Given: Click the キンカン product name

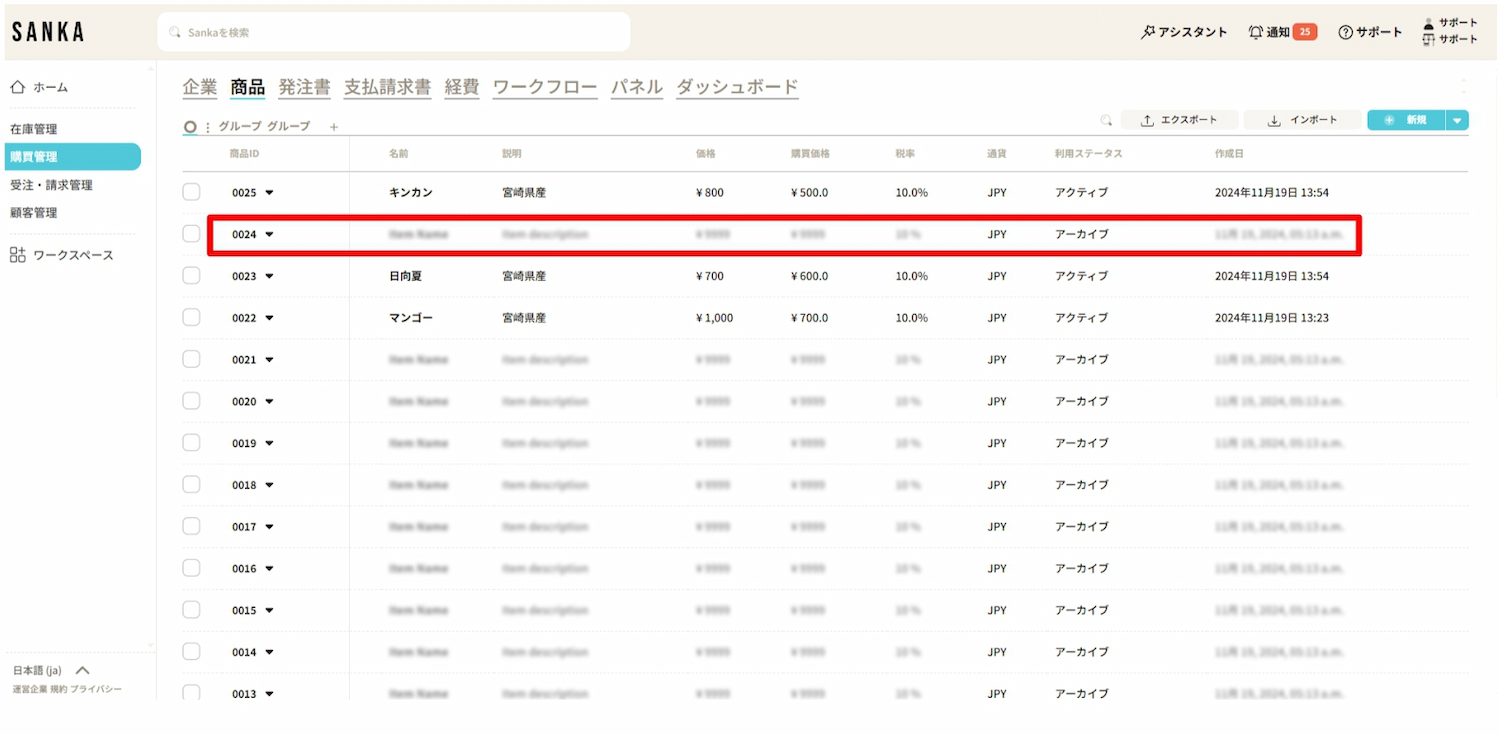Looking at the screenshot, I should point(411,192).
